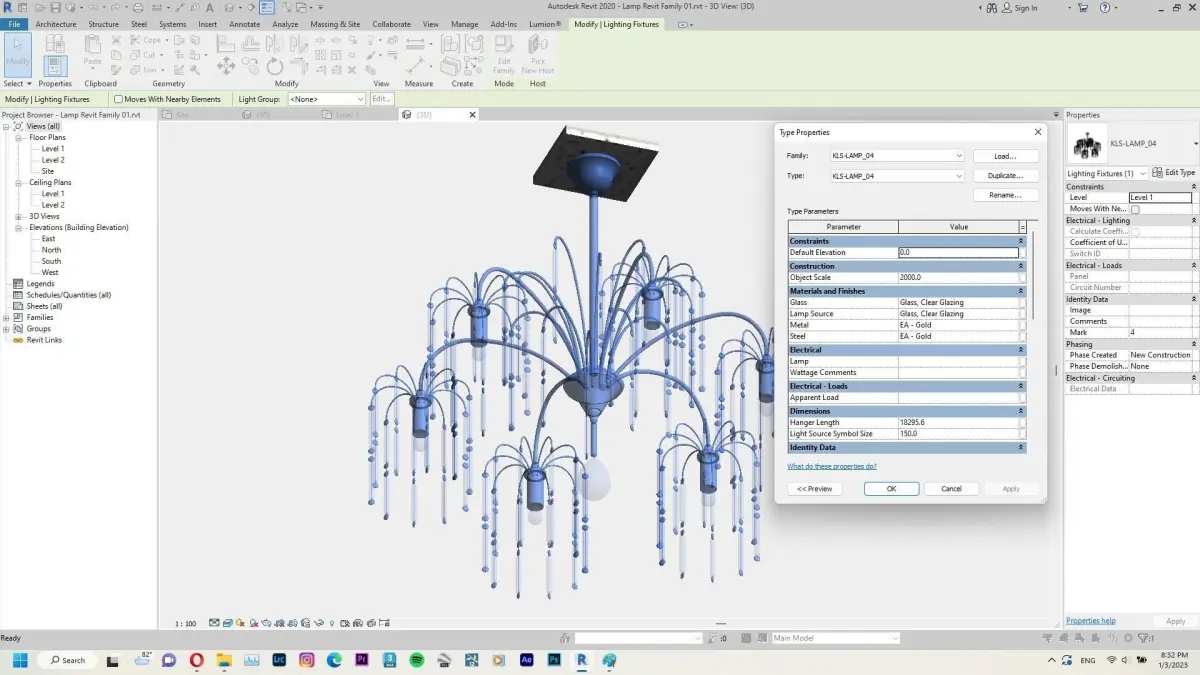The height and width of the screenshot is (675, 1200).
Task: Click the Lightroom Classic taskbar icon
Action: click(279, 660)
